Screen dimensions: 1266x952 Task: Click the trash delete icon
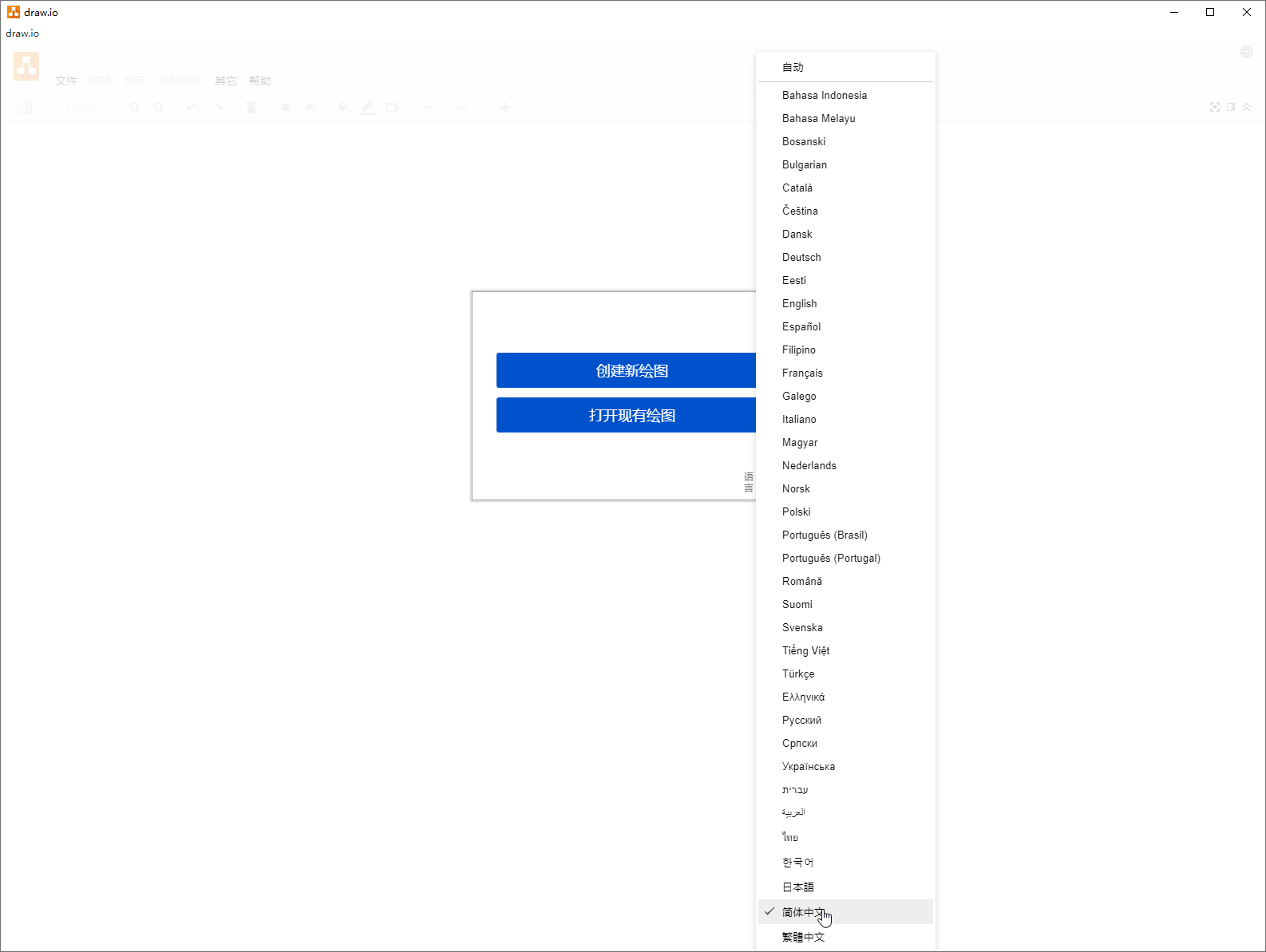click(x=251, y=108)
